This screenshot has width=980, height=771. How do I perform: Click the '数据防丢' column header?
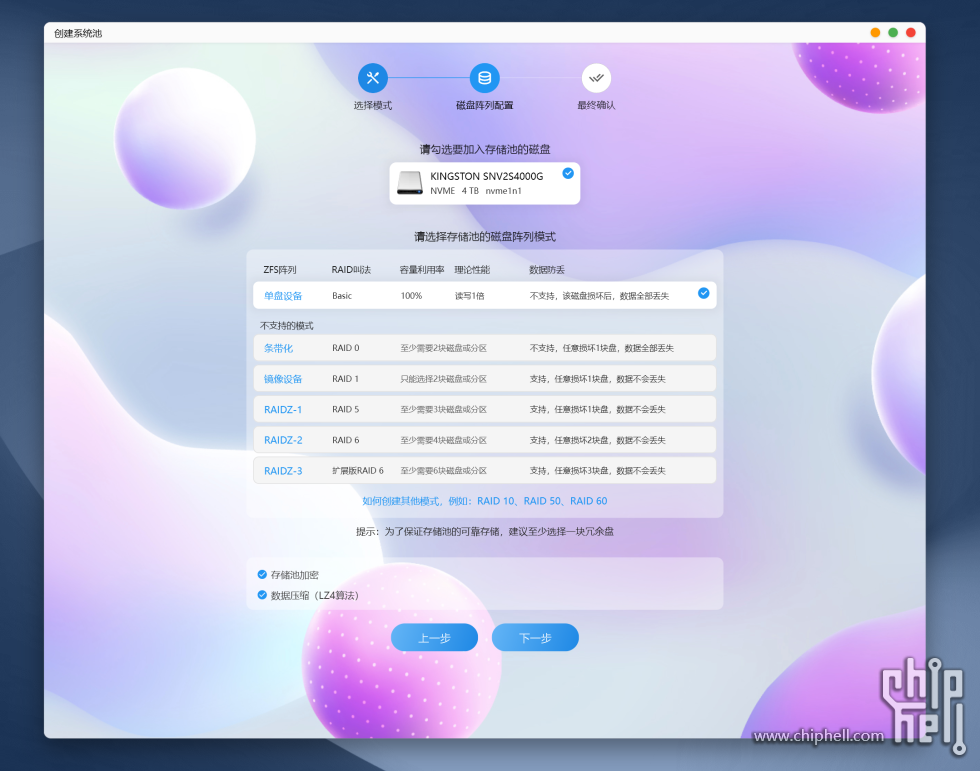pos(547,270)
